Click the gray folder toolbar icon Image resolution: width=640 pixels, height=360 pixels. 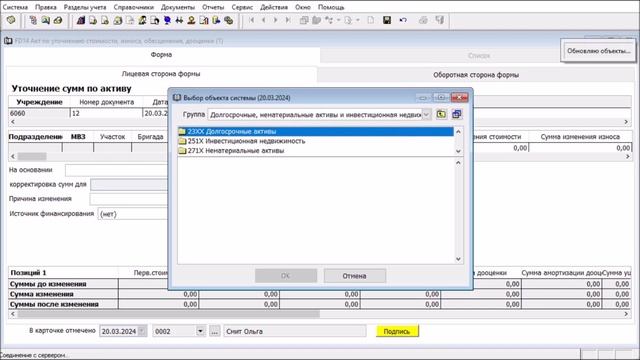(316, 20)
